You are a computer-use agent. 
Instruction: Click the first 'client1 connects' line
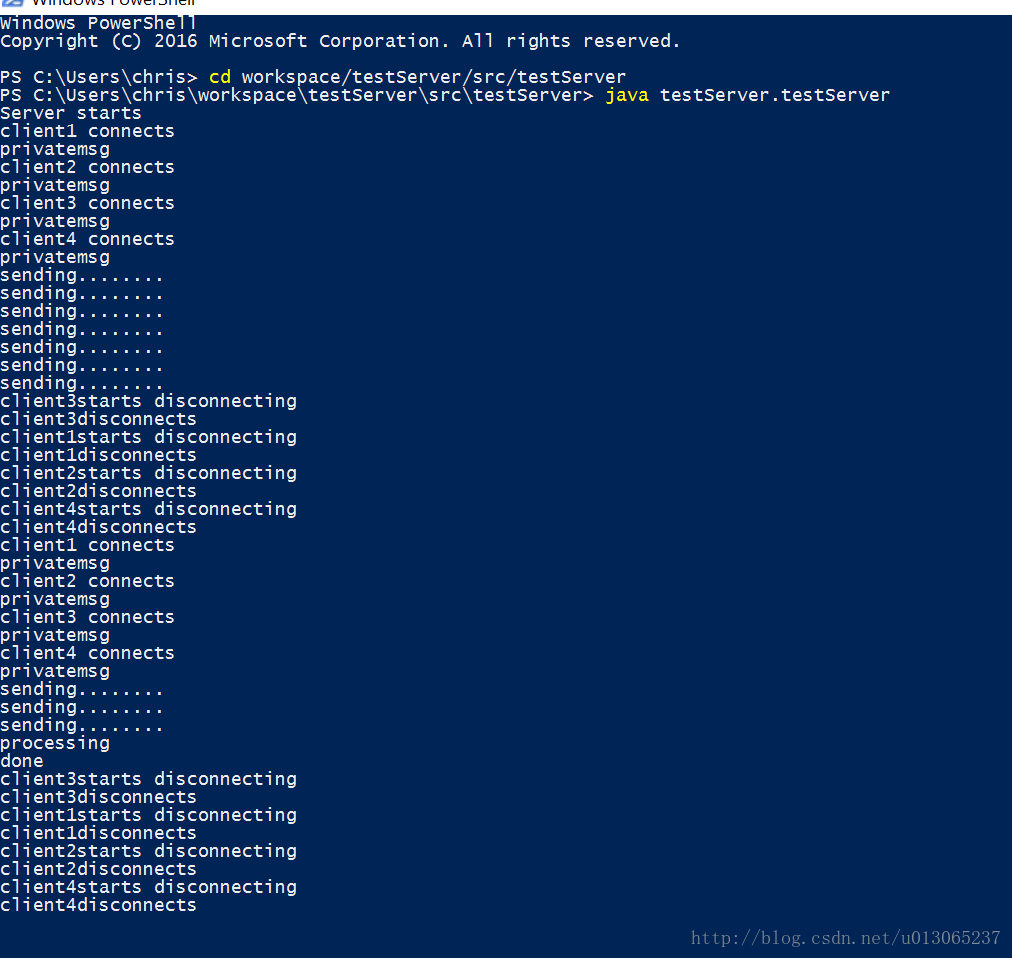tap(87, 132)
